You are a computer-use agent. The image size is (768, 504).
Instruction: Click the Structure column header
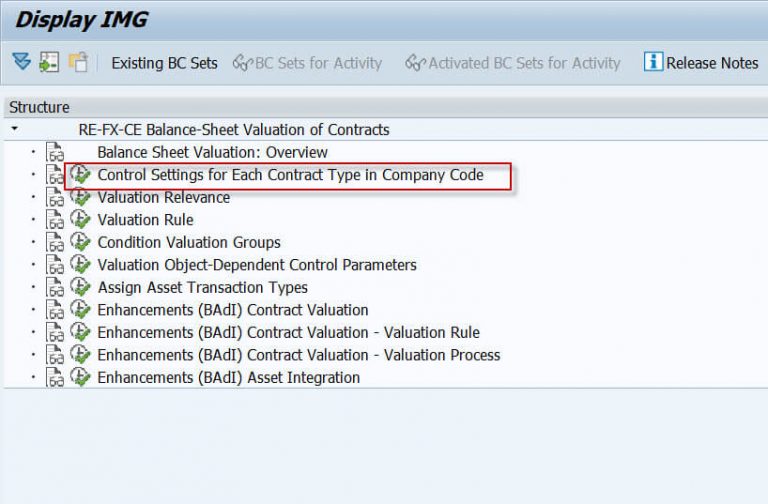[40, 107]
